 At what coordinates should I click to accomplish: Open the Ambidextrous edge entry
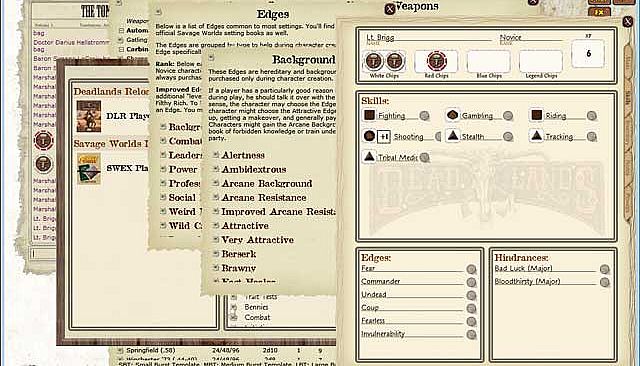pyautogui.click(x=253, y=169)
